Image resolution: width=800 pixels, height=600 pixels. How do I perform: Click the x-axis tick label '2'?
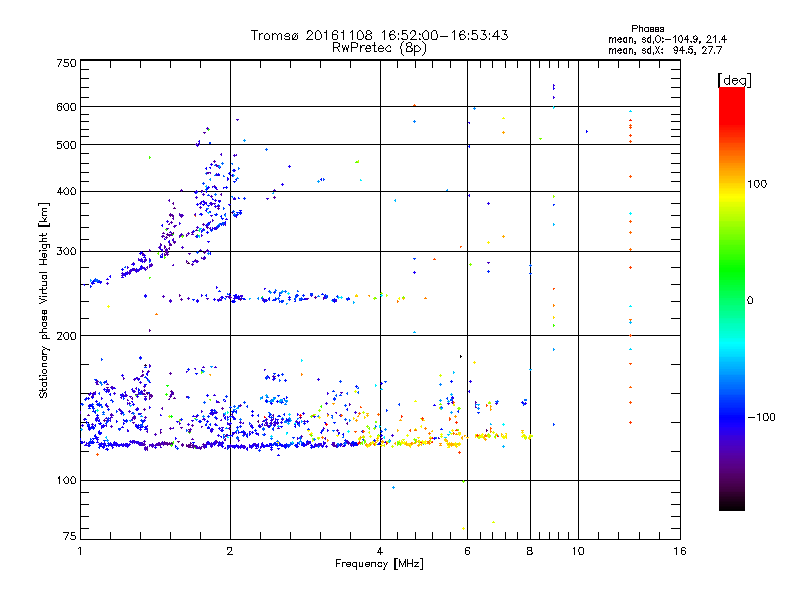click(x=230, y=551)
